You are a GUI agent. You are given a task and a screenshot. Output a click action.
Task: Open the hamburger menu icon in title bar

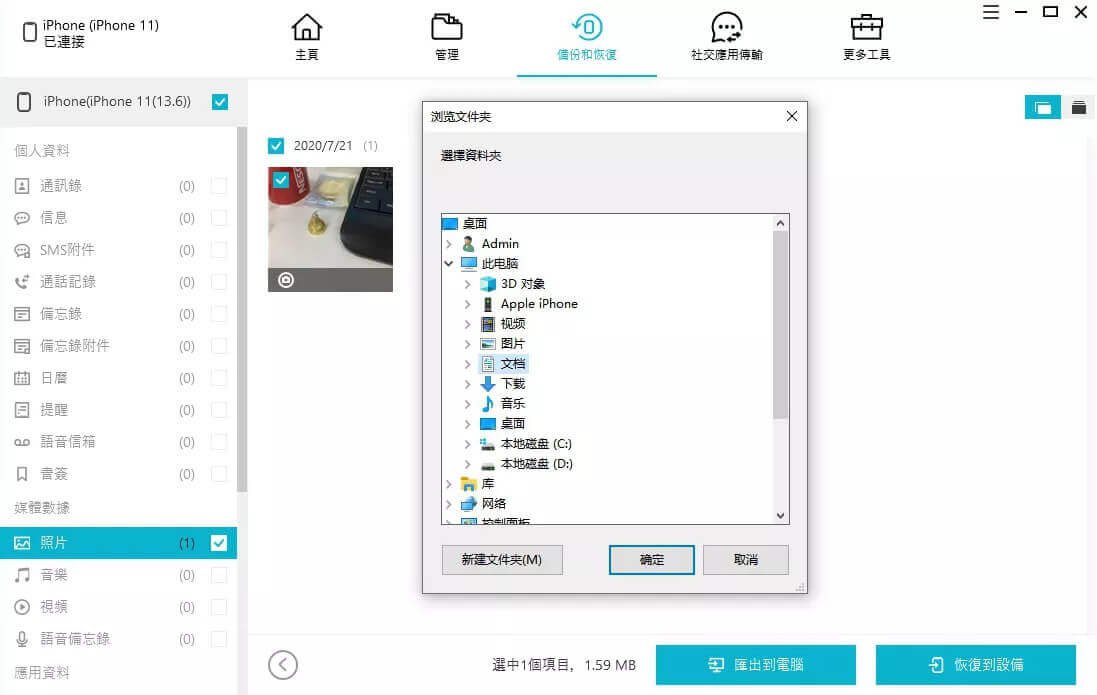(x=990, y=13)
